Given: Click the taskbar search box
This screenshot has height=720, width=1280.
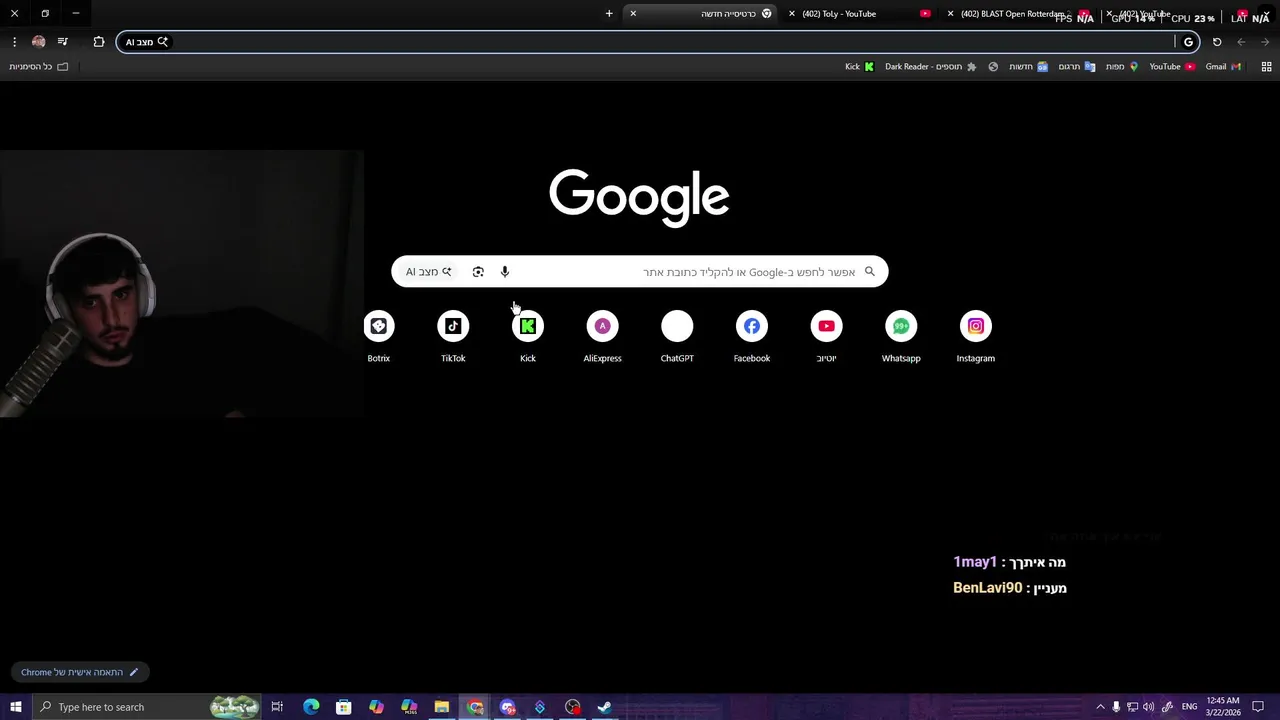Looking at the screenshot, I should click(146, 707).
